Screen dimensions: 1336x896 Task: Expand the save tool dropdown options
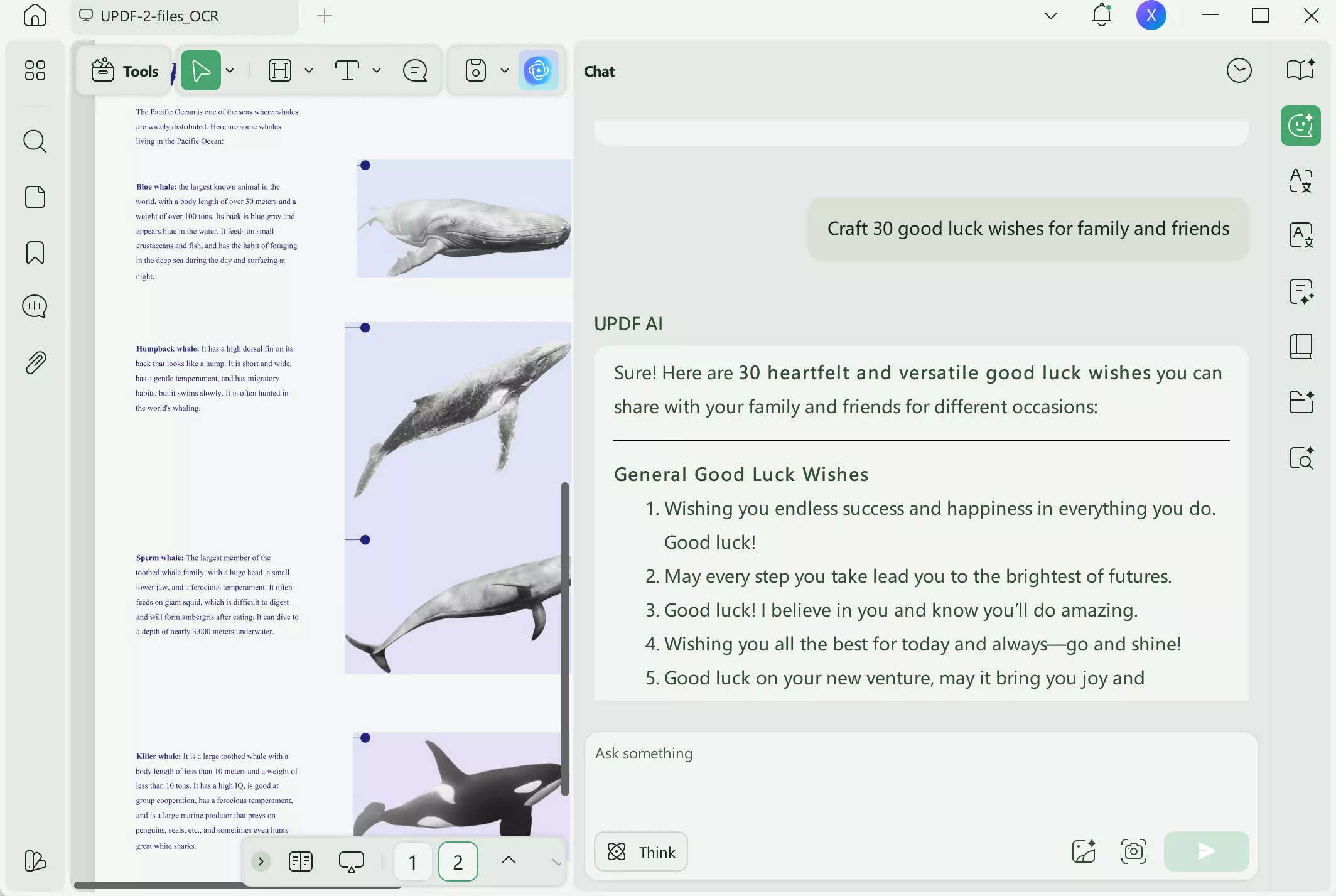coord(505,70)
